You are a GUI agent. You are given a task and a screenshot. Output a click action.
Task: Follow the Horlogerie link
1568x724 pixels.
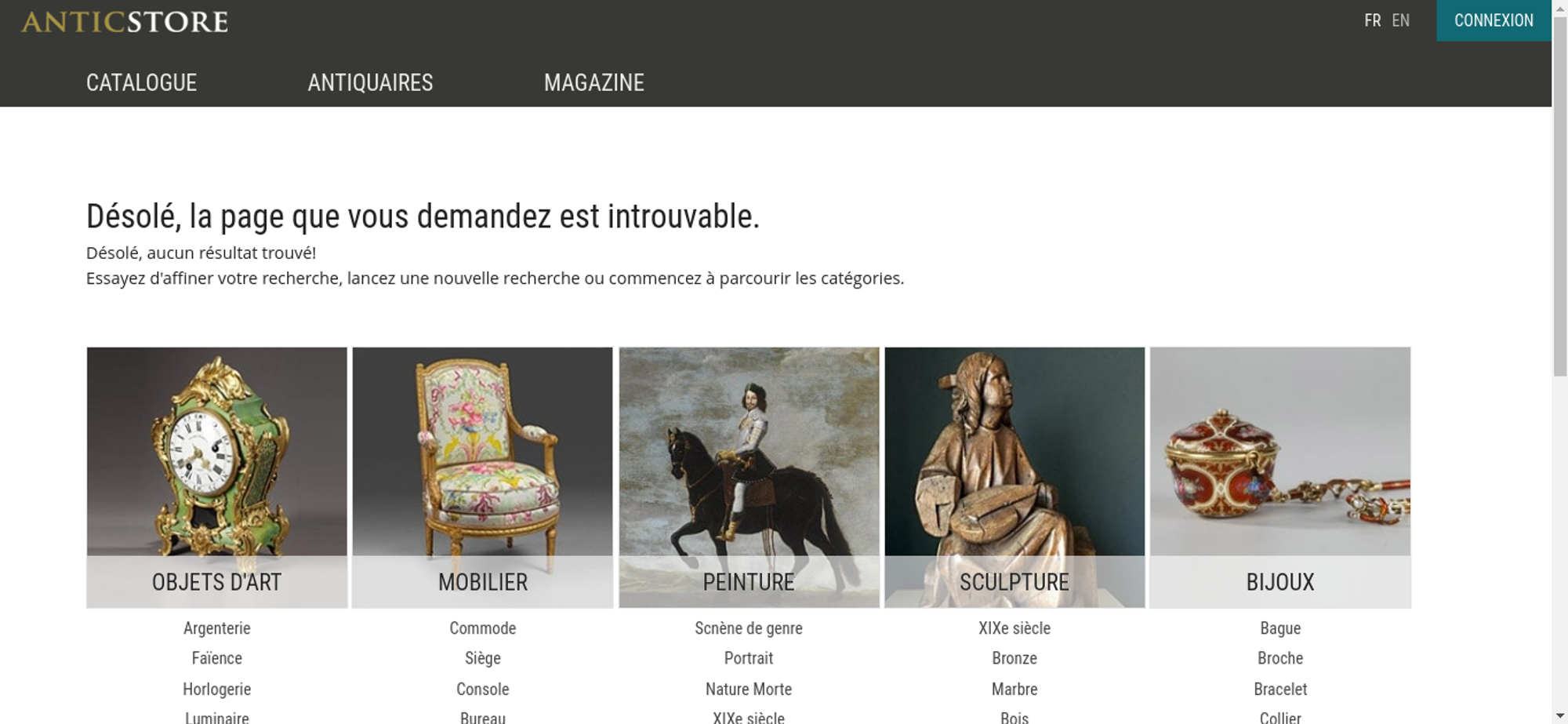(x=217, y=689)
